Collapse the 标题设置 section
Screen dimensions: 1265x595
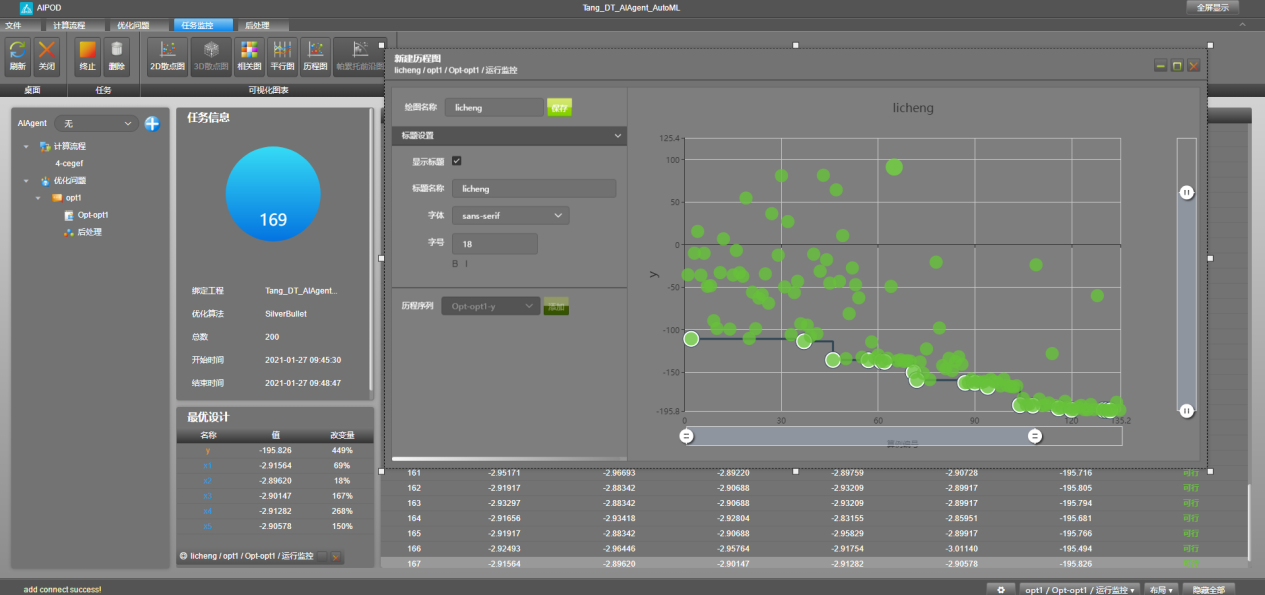tap(509, 135)
